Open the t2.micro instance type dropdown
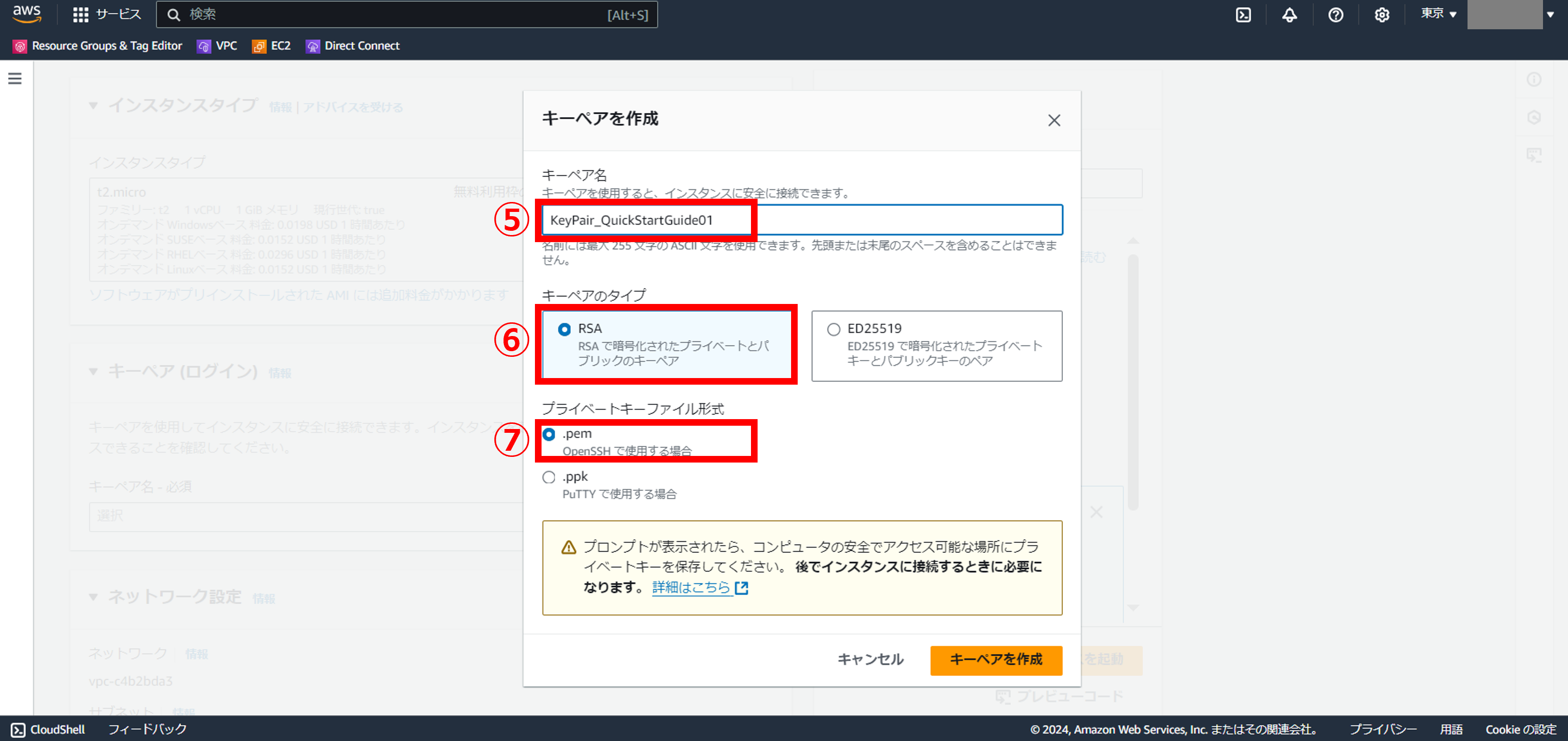 tap(306, 229)
